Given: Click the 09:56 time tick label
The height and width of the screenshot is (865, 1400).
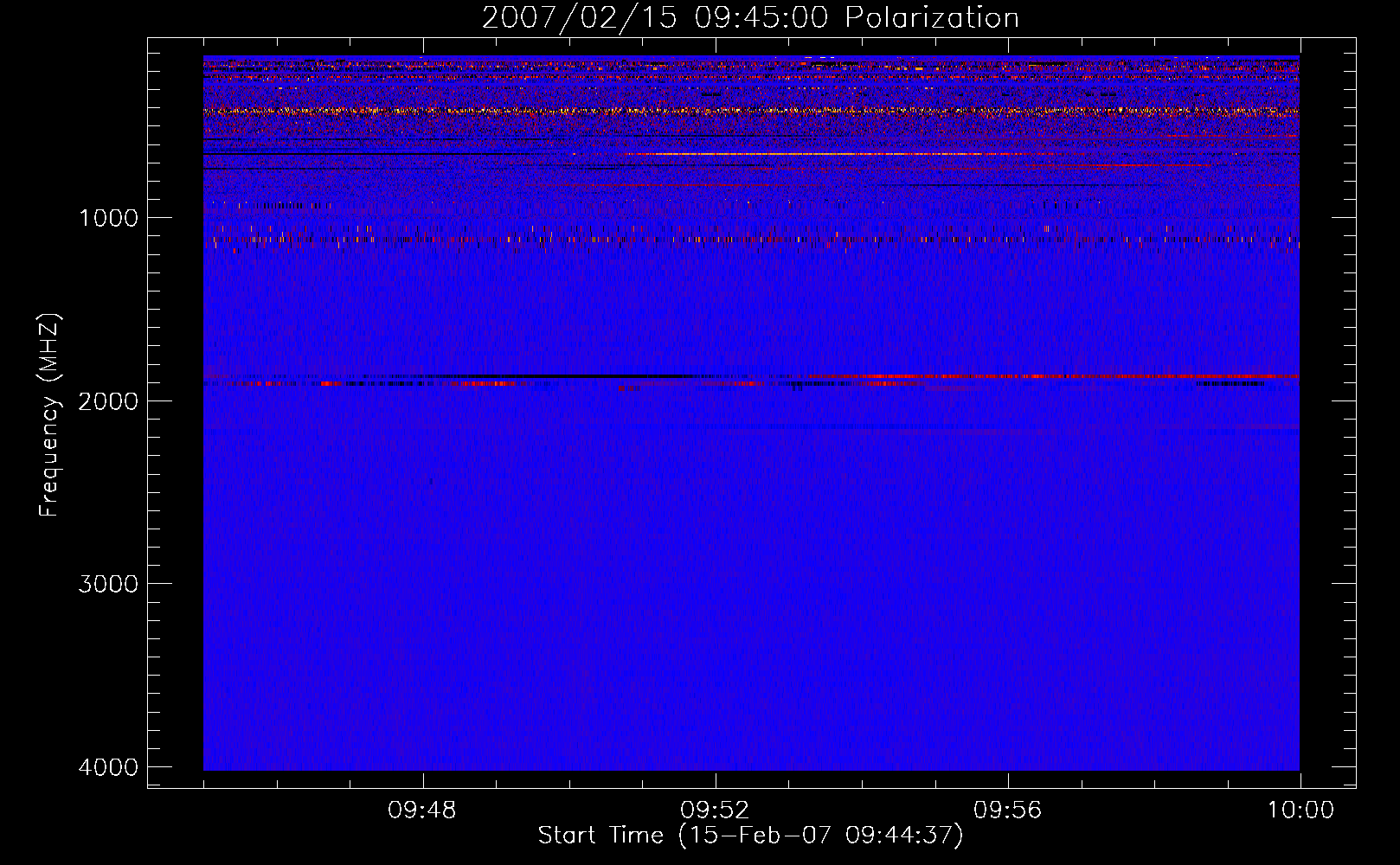Looking at the screenshot, I should pyautogui.click(x=1007, y=811).
